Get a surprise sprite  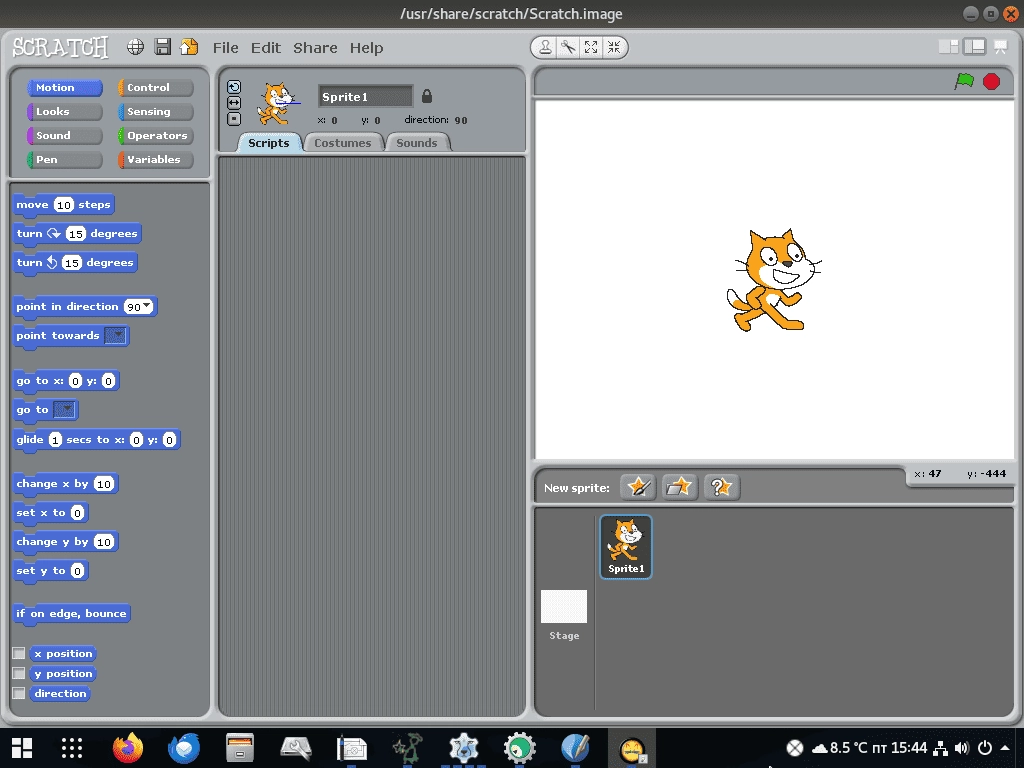pyautogui.click(x=721, y=487)
